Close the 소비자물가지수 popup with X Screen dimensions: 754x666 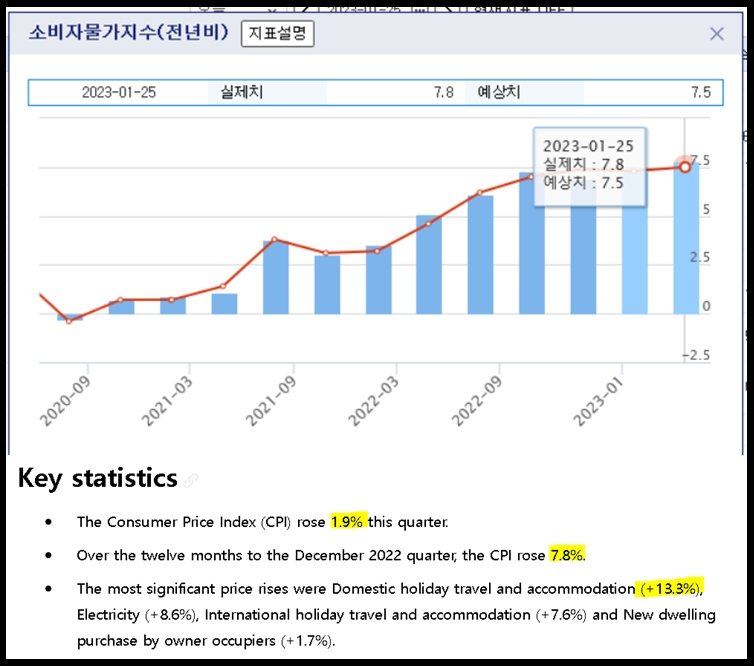(716, 33)
